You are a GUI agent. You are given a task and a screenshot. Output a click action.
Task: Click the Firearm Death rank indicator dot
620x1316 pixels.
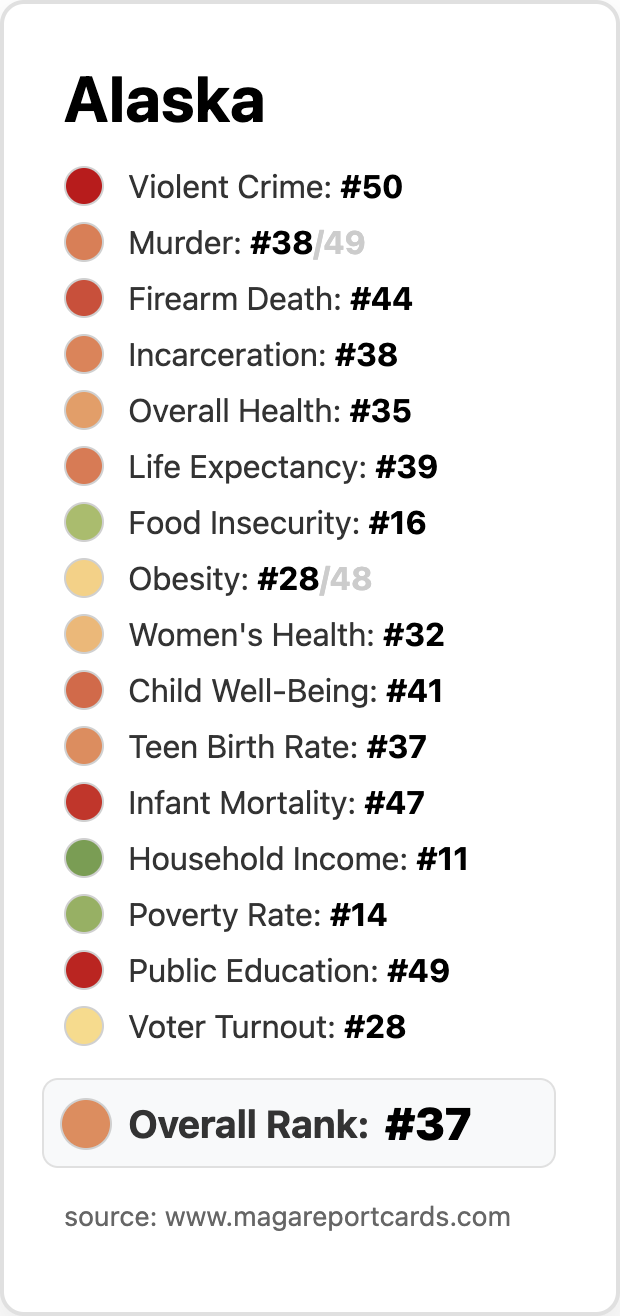pos(85,299)
